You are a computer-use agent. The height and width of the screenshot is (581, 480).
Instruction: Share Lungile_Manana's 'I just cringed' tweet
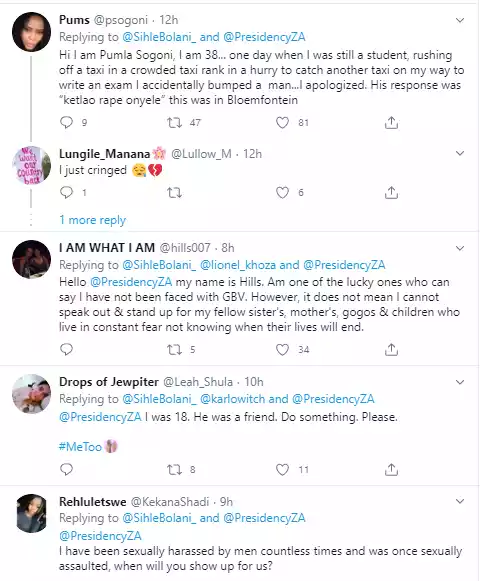tap(391, 192)
